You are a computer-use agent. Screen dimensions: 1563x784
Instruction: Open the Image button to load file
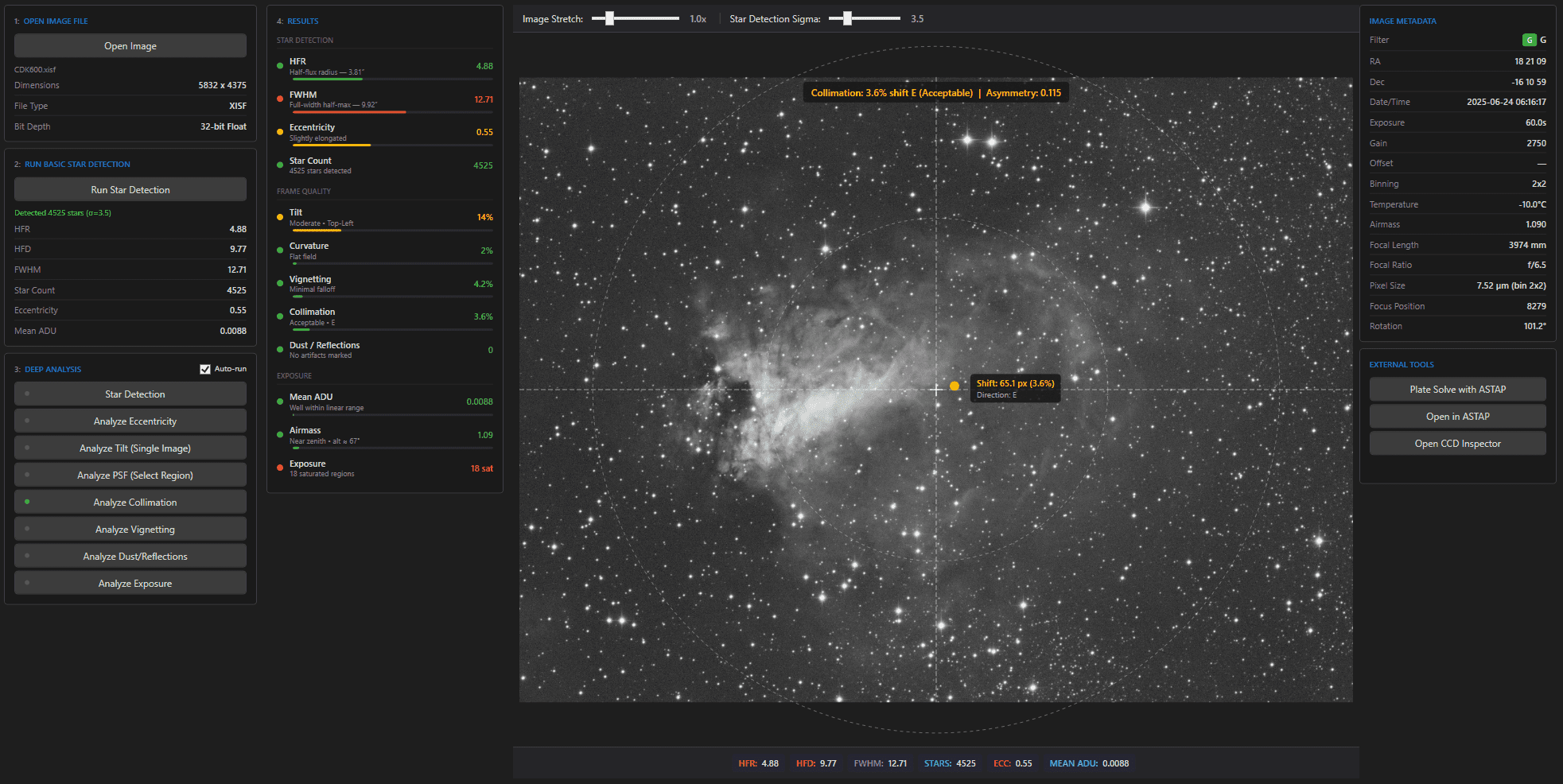[x=130, y=46]
